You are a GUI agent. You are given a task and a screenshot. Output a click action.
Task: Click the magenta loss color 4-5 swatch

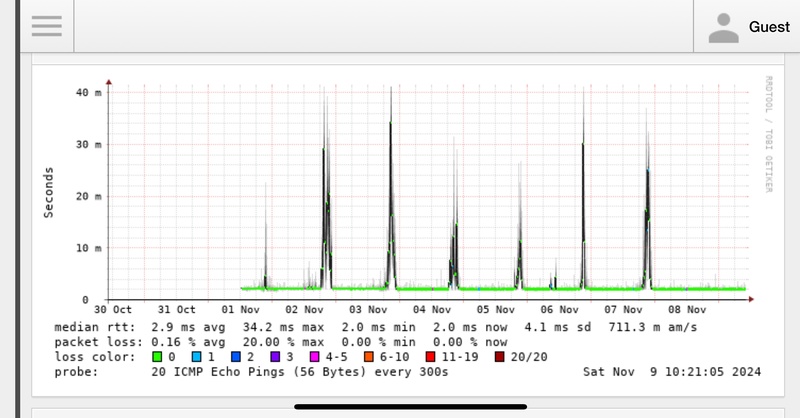tap(314, 357)
